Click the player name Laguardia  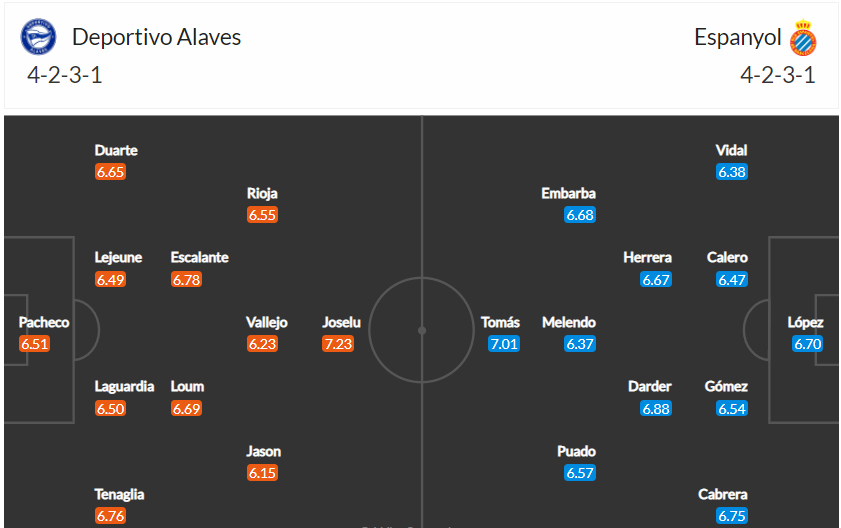pyautogui.click(x=124, y=386)
